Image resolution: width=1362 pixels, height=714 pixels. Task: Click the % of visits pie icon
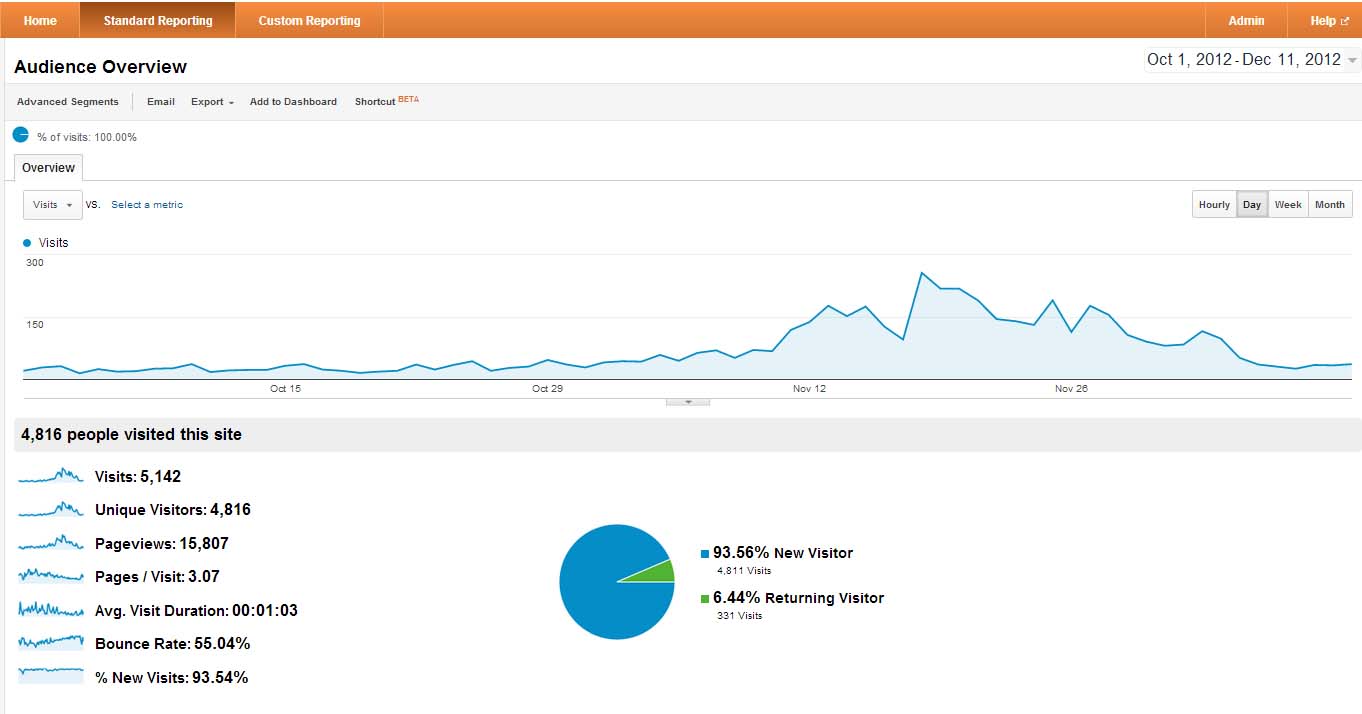click(x=20, y=135)
